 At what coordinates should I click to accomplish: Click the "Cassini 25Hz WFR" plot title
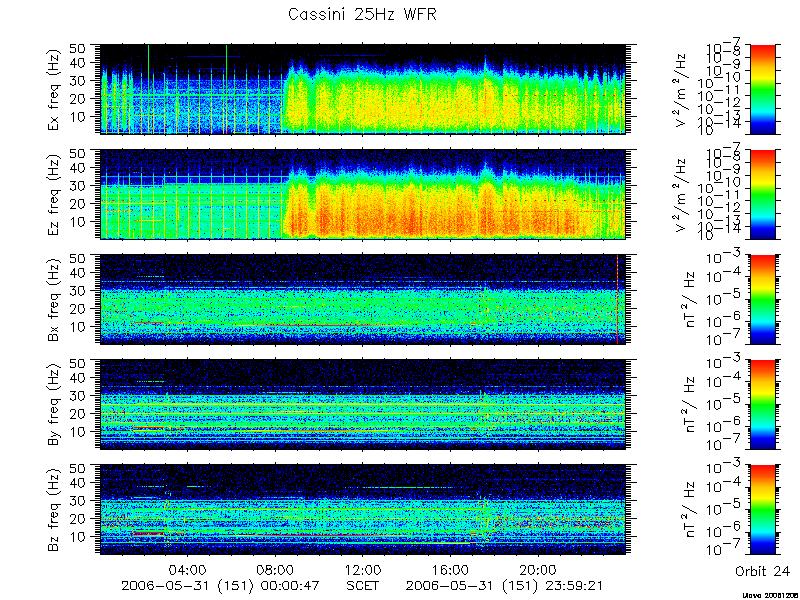pyautogui.click(x=362, y=14)
